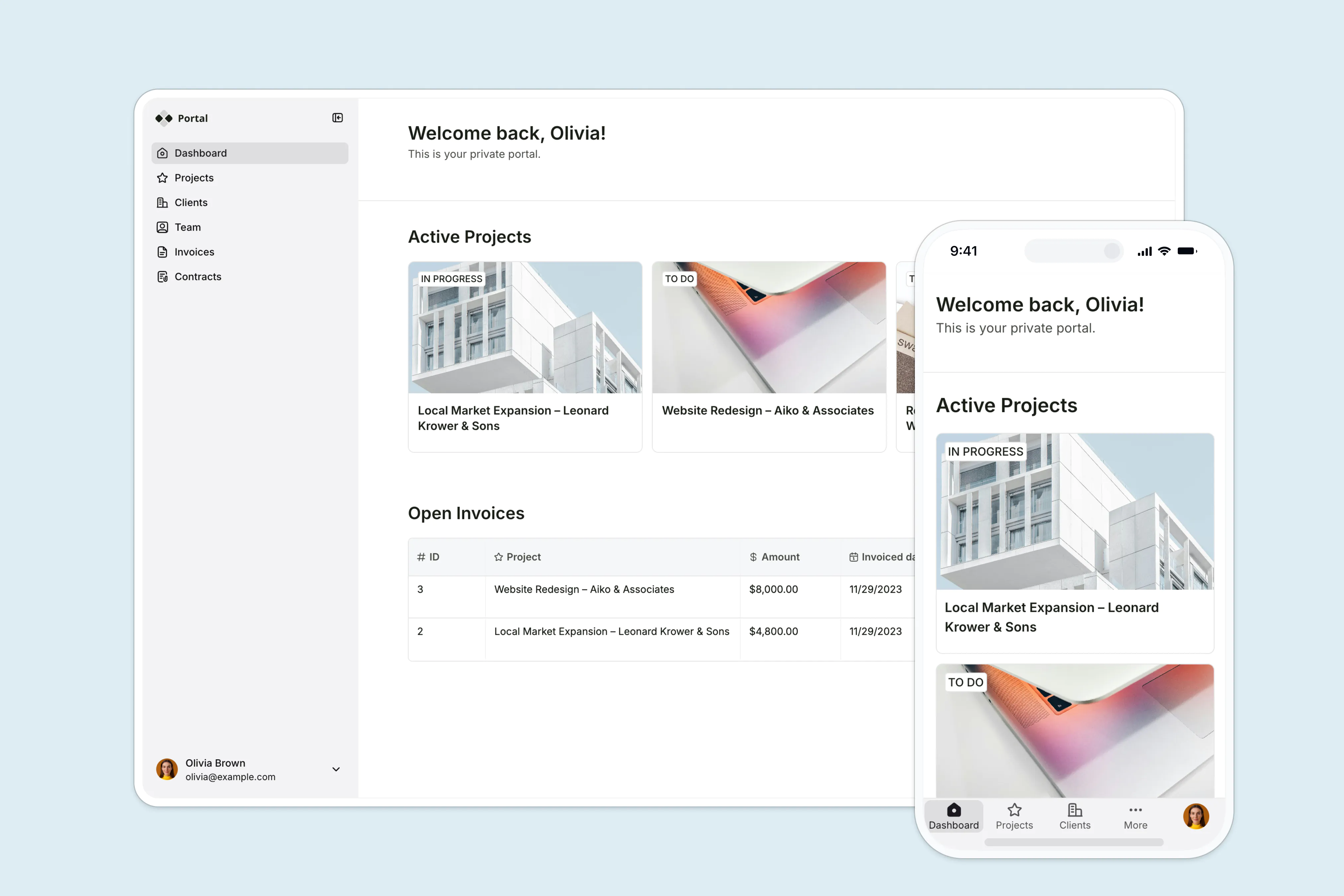Toggle the sidebar collapse control
Screen dimensions: 1344x896
click(338, 118)
